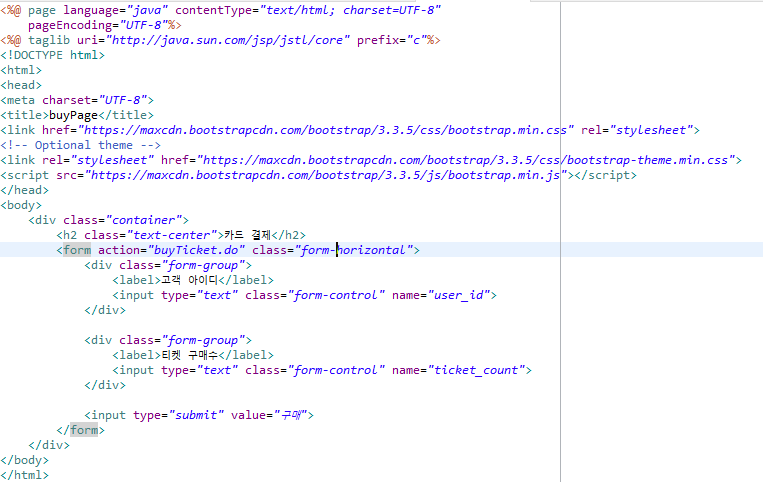The image size is (763, 482).
Task: Click the opening "<head>" tag
Action: tap(21, 85)
